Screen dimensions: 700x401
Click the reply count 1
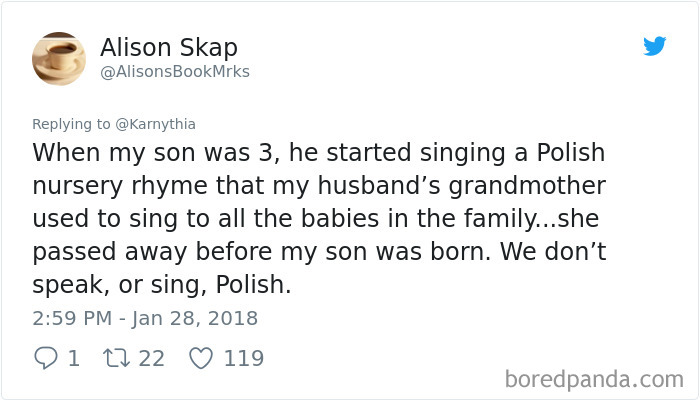tap(73, 357)
